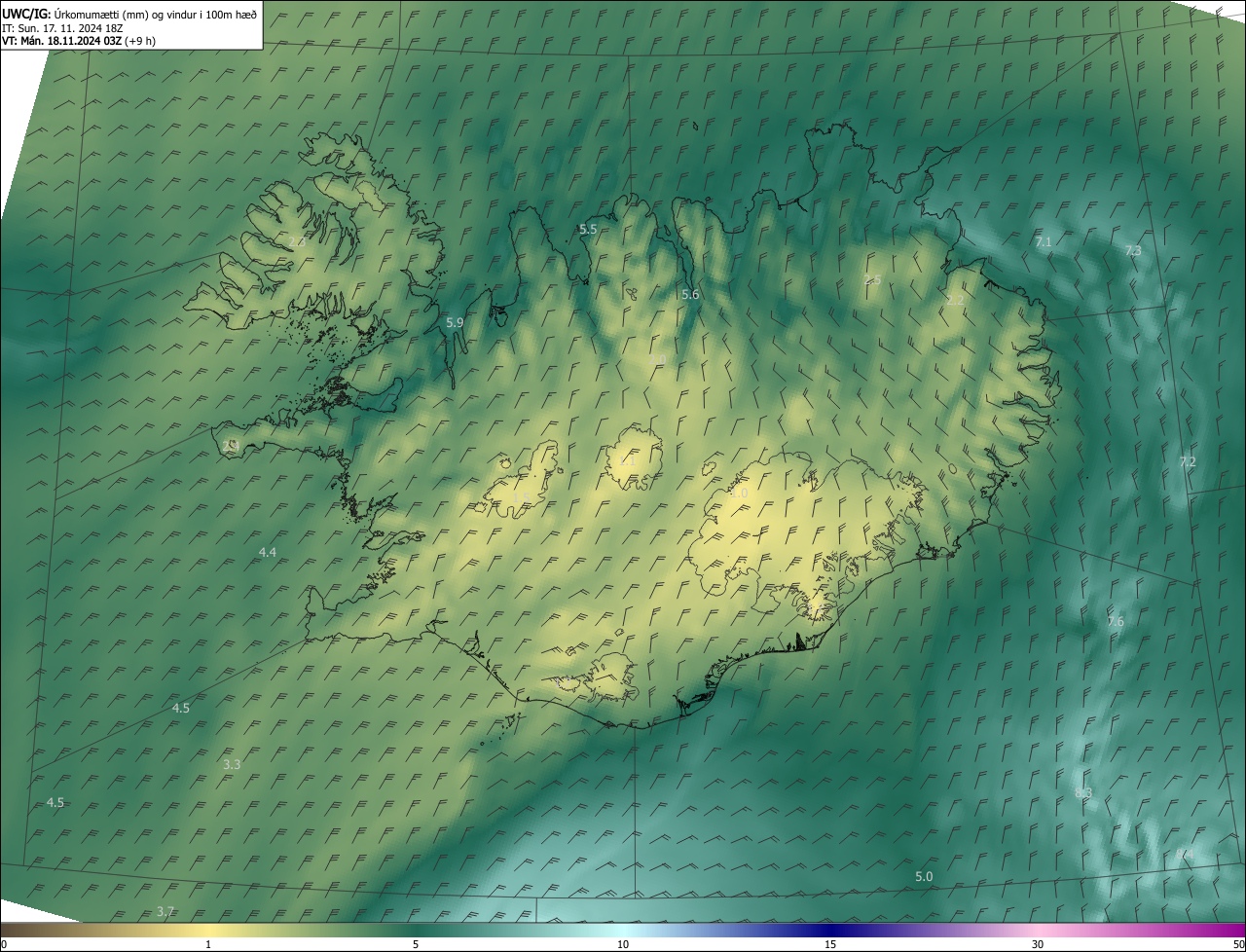The image size is (1246, 952).
Task: Click the 5.9 value label on the map
Action: (x=455, y=322)
